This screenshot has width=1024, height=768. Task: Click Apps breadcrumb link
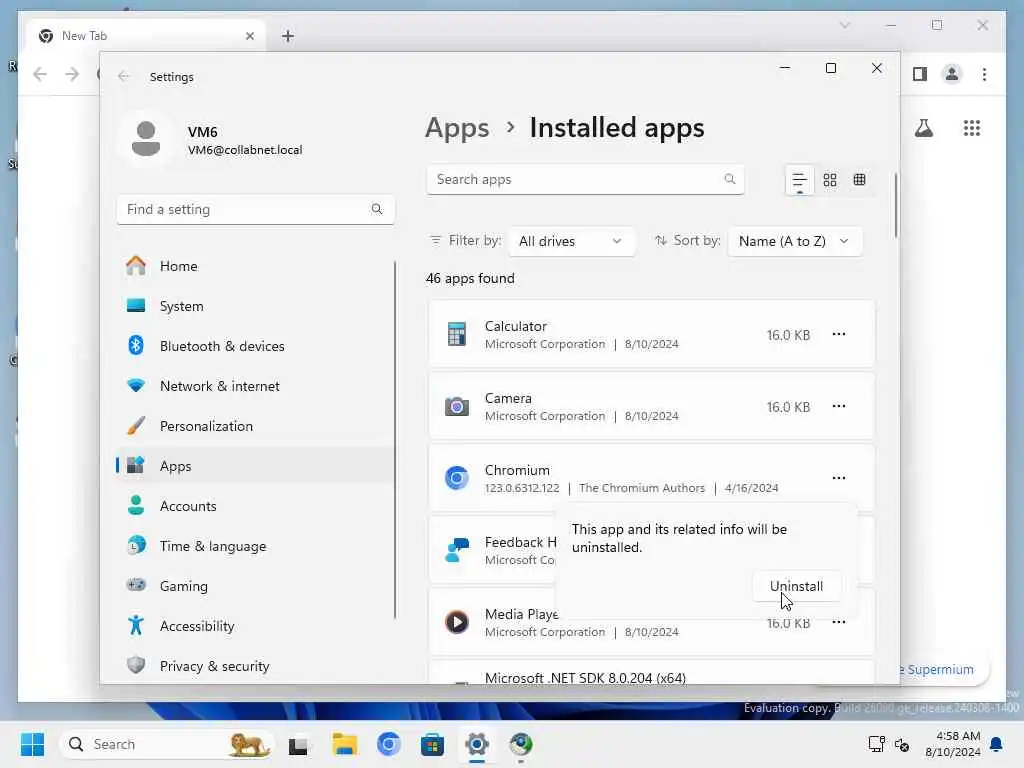coord(456,127)
